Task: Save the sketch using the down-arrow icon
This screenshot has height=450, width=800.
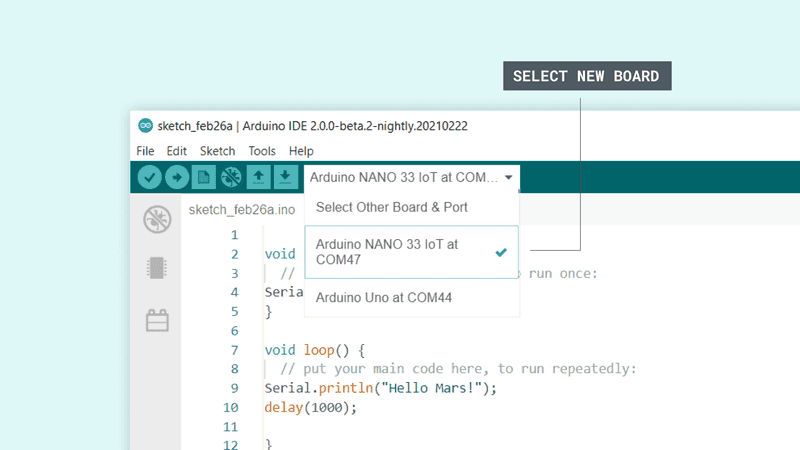Action: coord(285,177)
